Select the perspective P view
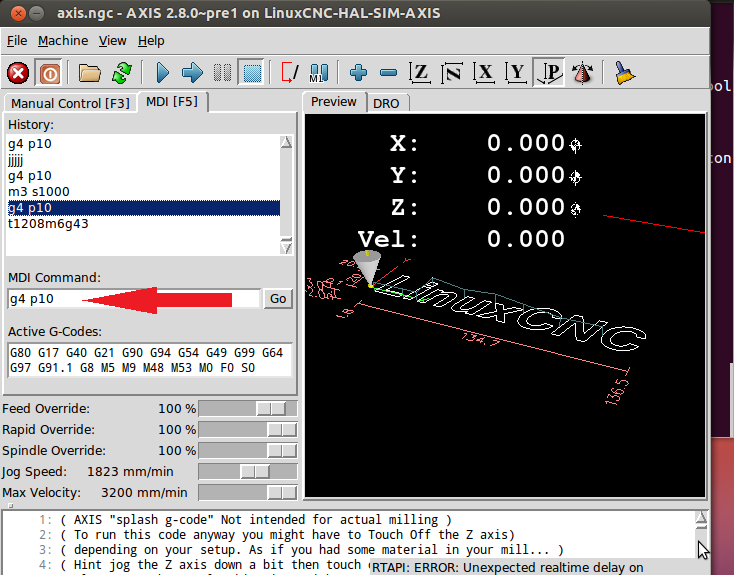Viewport: 734px width, 575px height. [549, 73]
